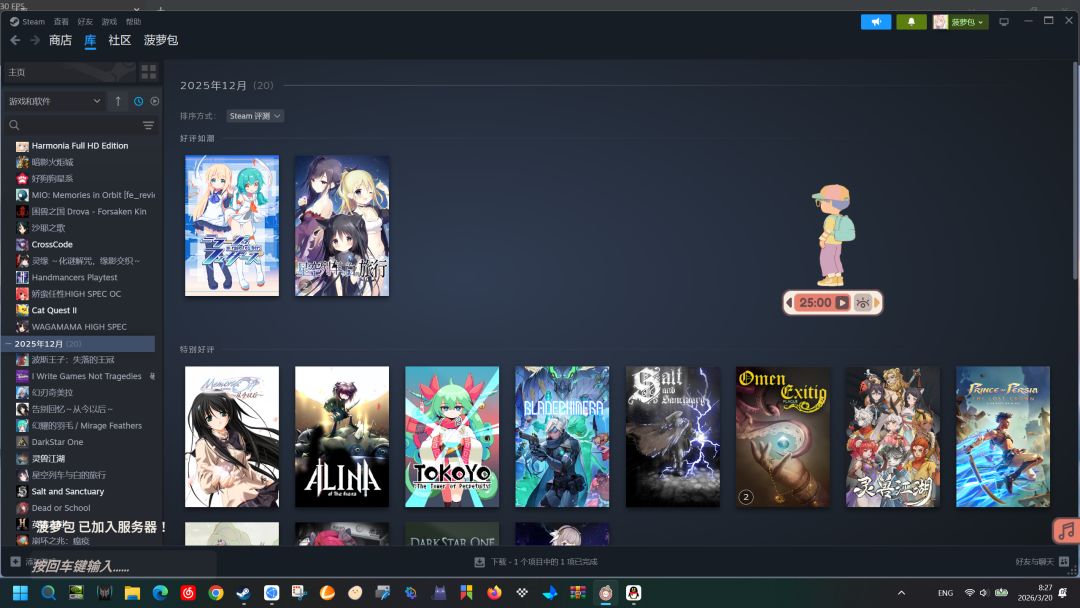Screen dimensions: 1080x608
Task: Launch Microsoft Edge from the taskbar
Action: pyautogui.click(x=160, y=593)
